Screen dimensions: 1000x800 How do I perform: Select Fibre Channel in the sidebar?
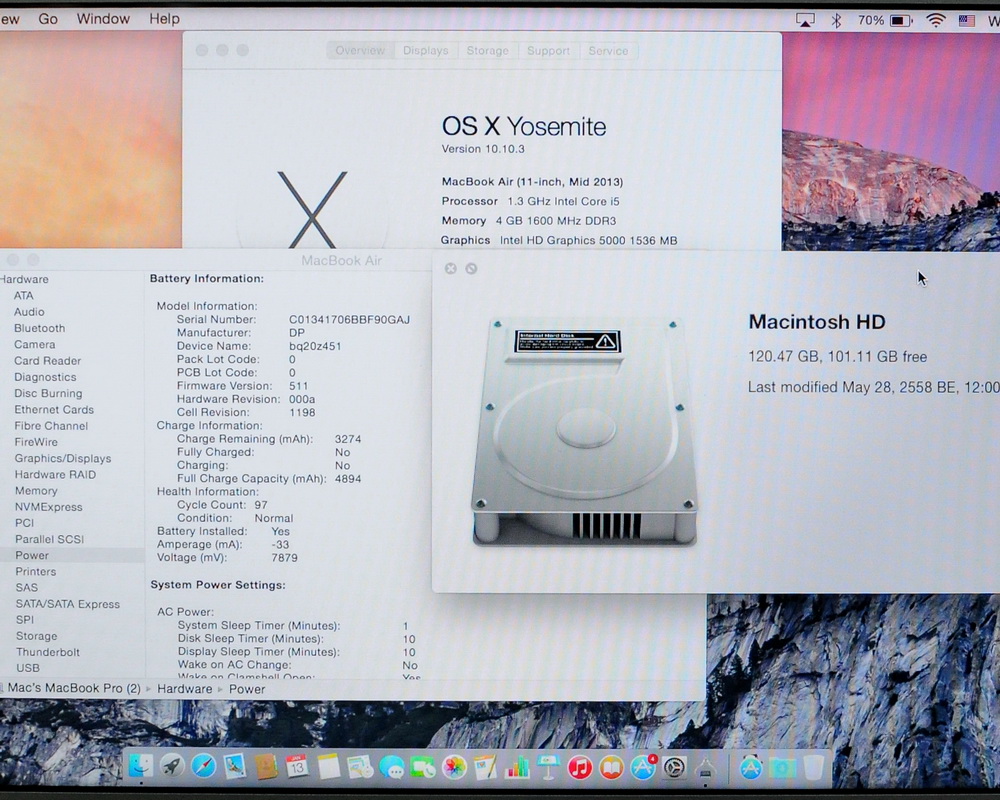[51, 426]
